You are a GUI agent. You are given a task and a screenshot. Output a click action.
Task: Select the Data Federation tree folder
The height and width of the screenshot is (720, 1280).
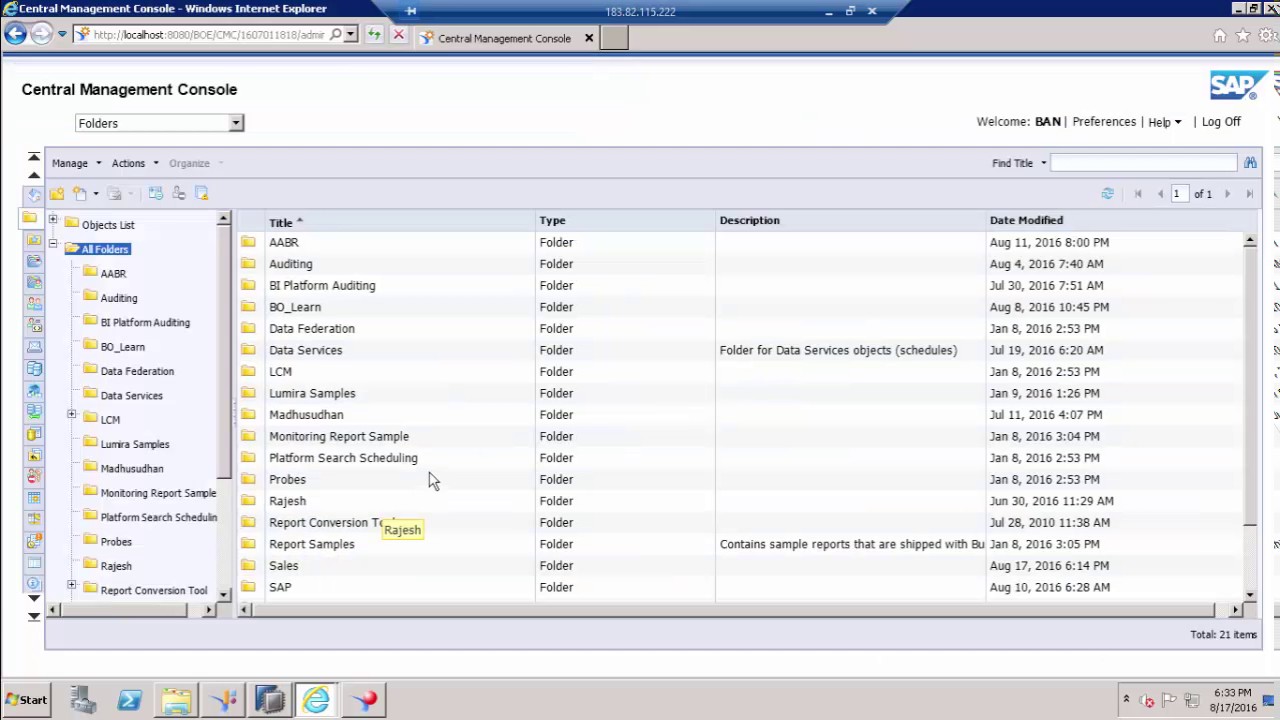[x=137, y=371]
